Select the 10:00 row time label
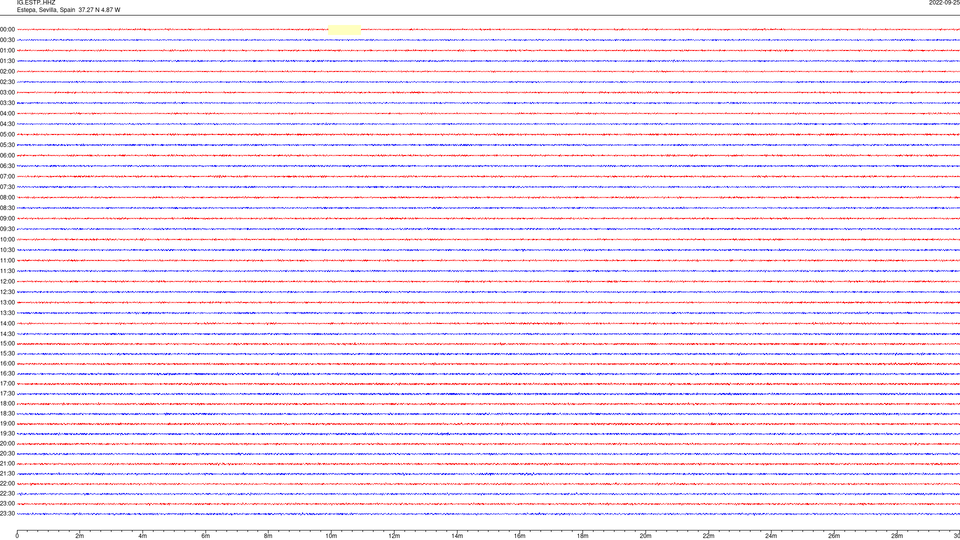The image size is (960, 540). pyautogui.click(x=7, y=240)
